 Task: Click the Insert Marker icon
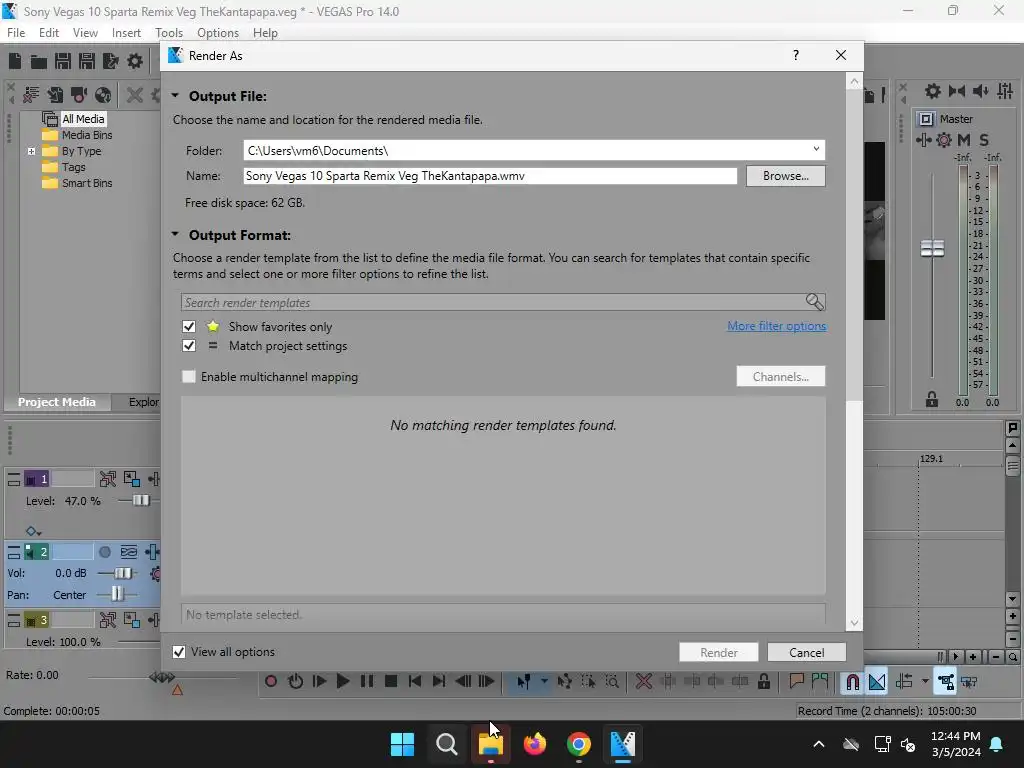(x=796, y=681)
